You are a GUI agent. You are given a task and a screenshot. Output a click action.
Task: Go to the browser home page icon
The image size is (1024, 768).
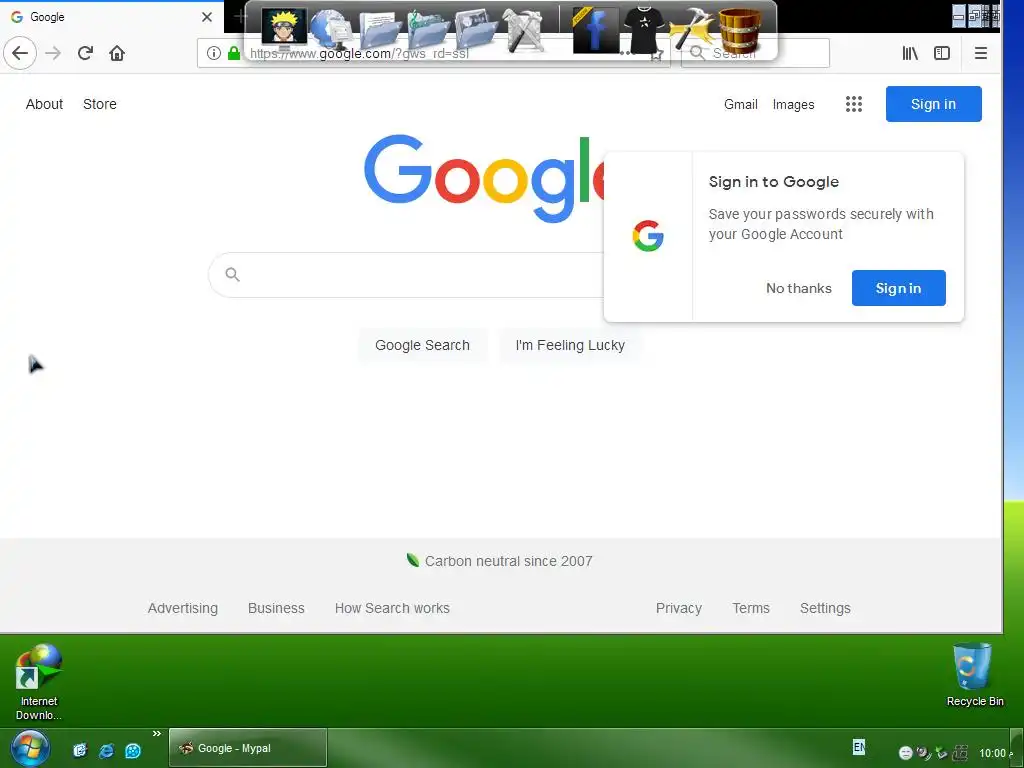[117, 53]
